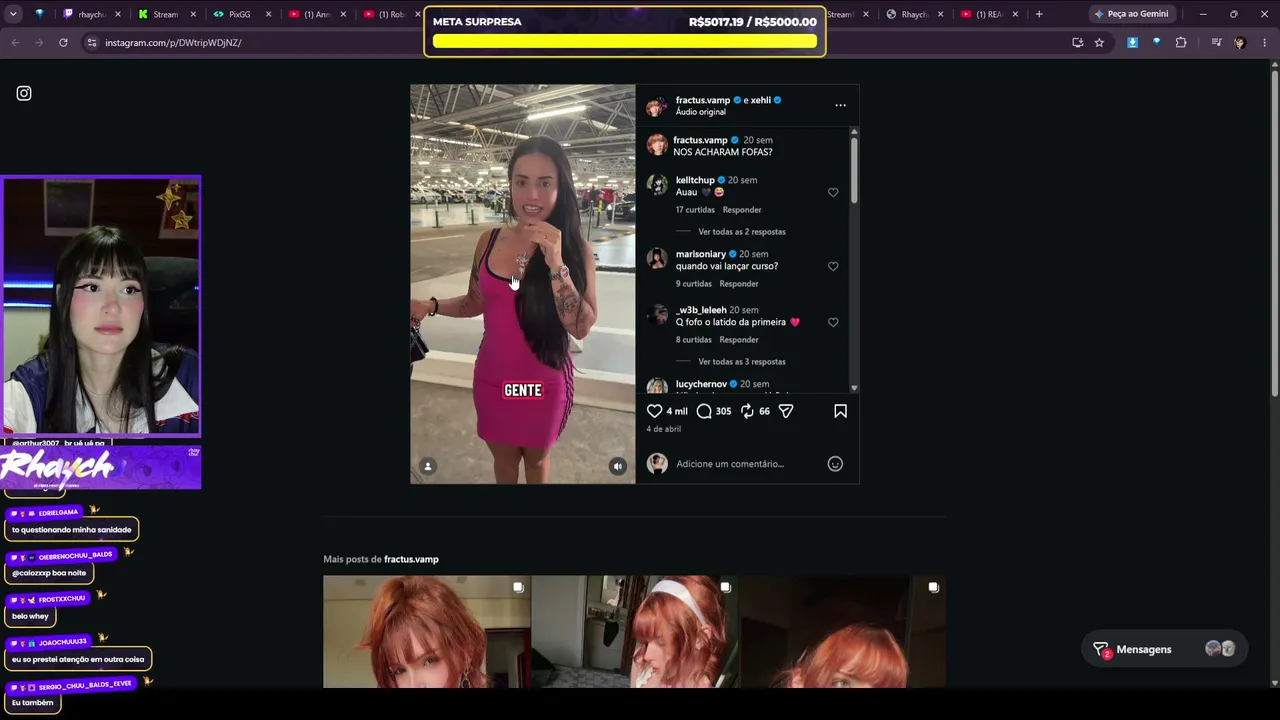View the 9 curtidas on marisoniary's comment

(694, 284)
